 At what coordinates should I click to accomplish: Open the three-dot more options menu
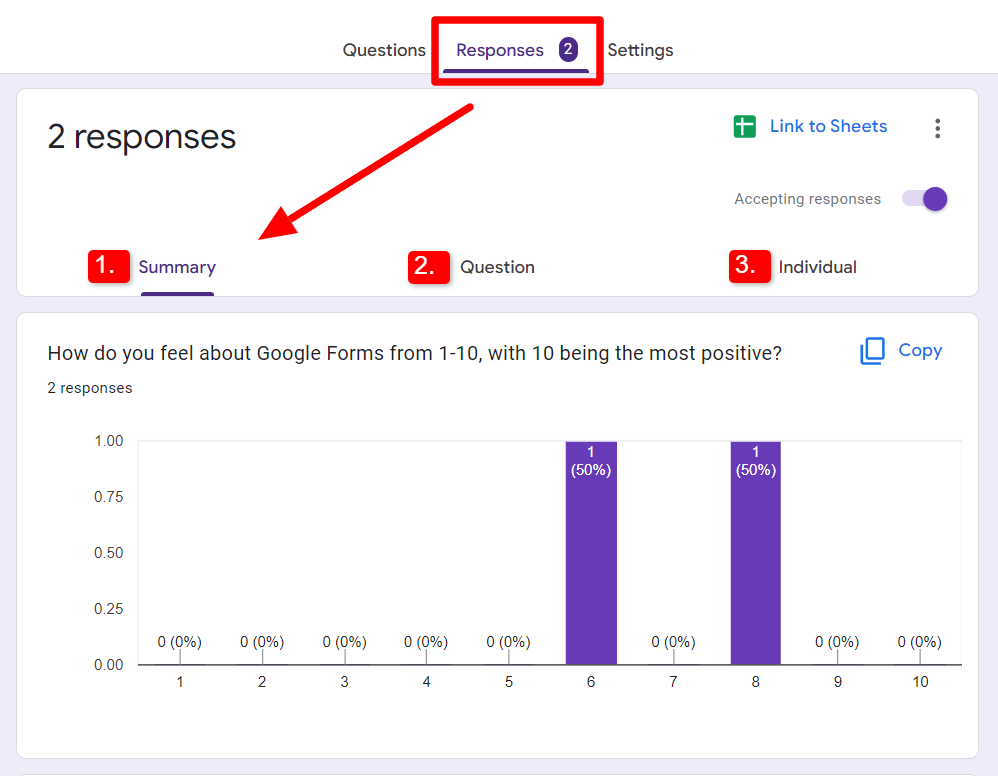(938, 128)
